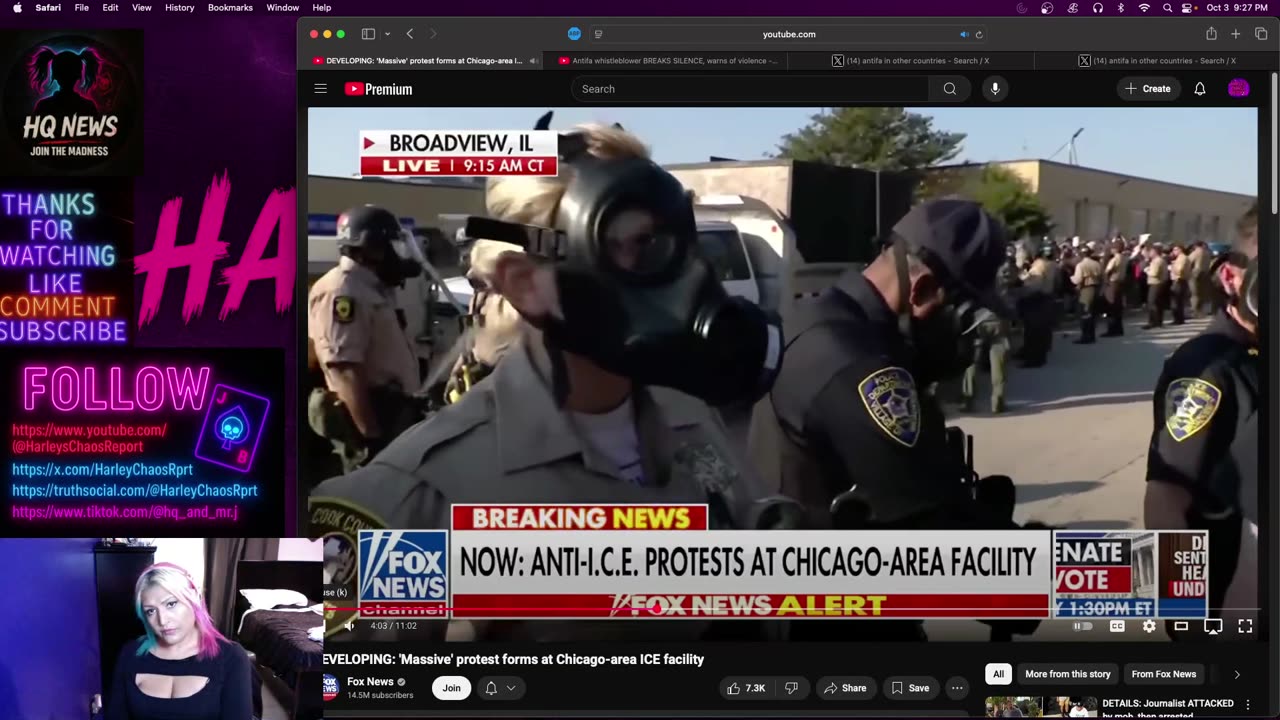
Task: Mute the video with the volume icon
Action: coord(349,626)
